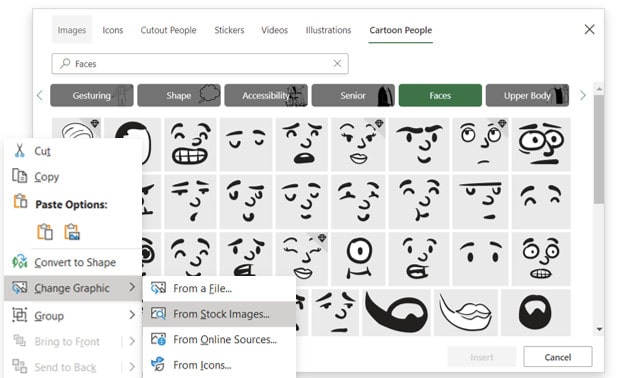Click the From Icons leaf icon
622x378 pixels.
click(x=158, y=364)
